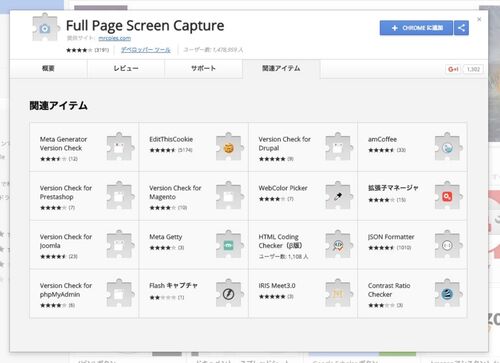The height and width of the screenshot is (363, 500).
Task: Click the Full Page Screen Capture extension icon
Action: tap(46, 27)
